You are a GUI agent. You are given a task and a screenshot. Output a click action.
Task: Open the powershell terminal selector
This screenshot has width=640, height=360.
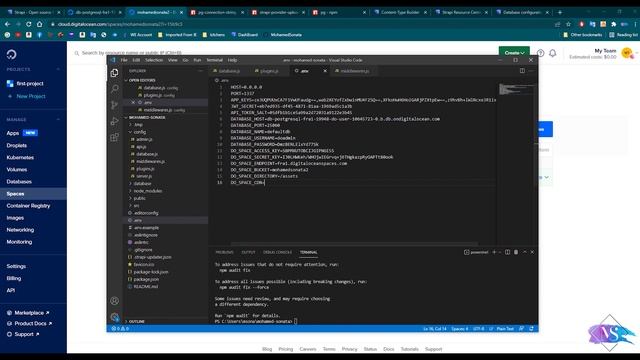(x=476, y=252)
